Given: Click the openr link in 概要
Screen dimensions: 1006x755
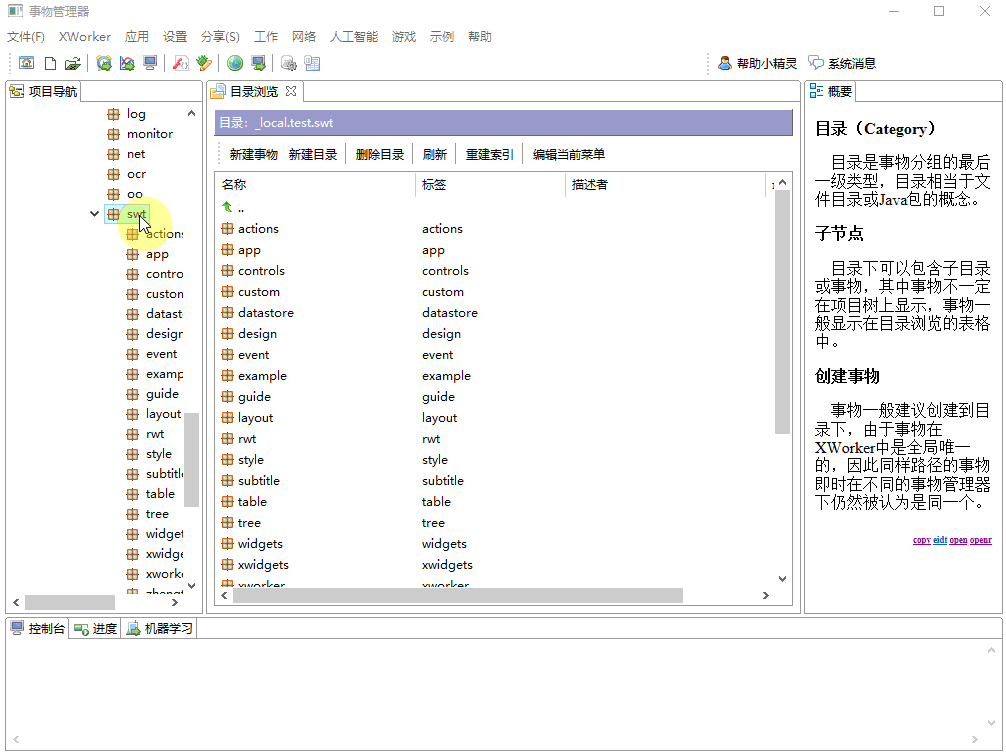Looking at the screenshot, I should [x=980, y=540].
